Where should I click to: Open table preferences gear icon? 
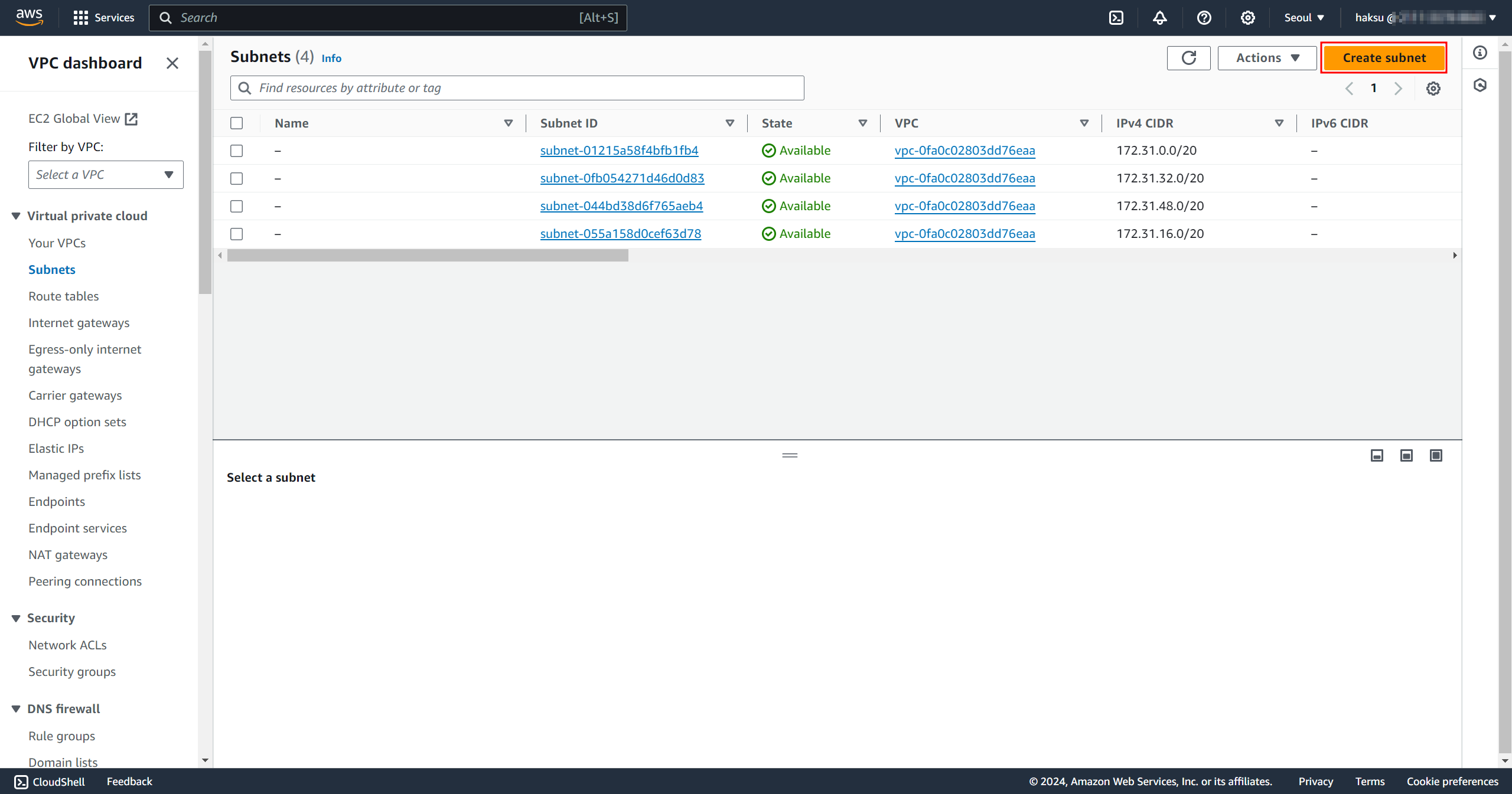tap(1433, 89)
